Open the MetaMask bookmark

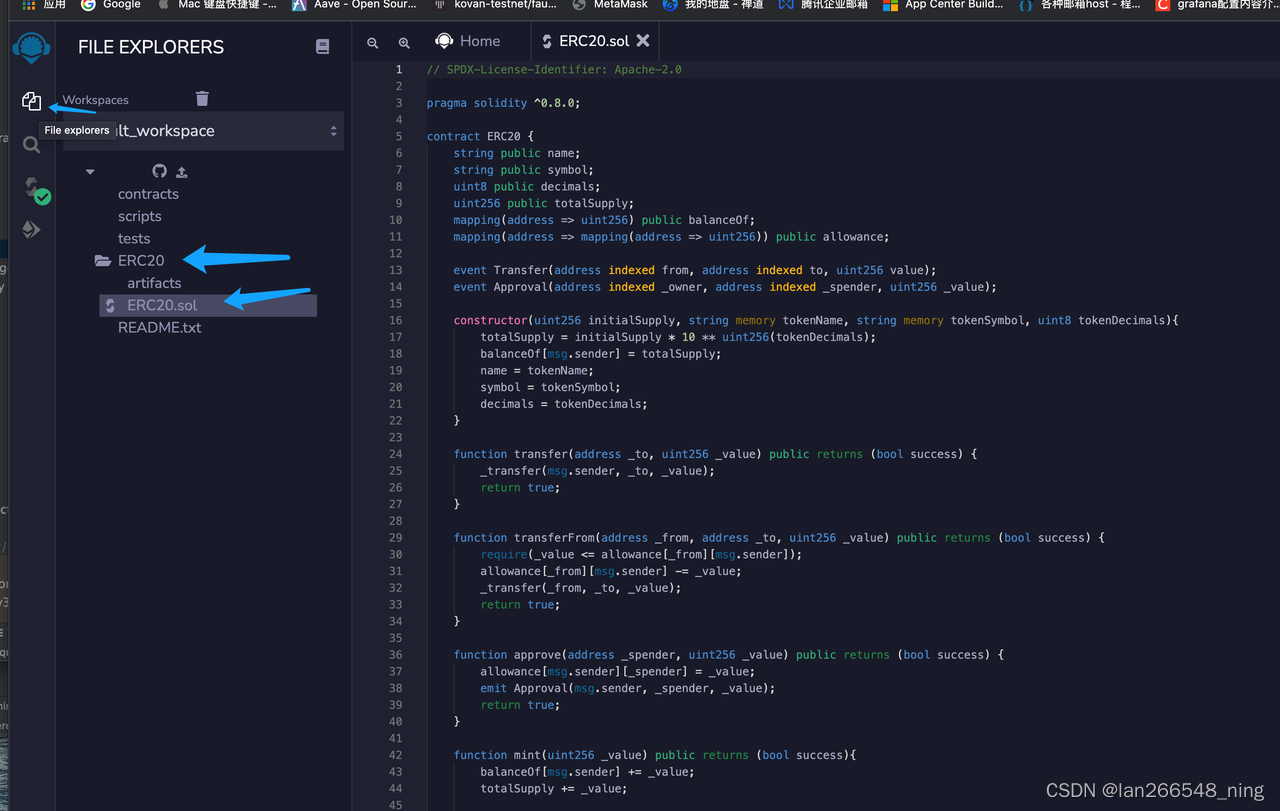pos(611,5)
